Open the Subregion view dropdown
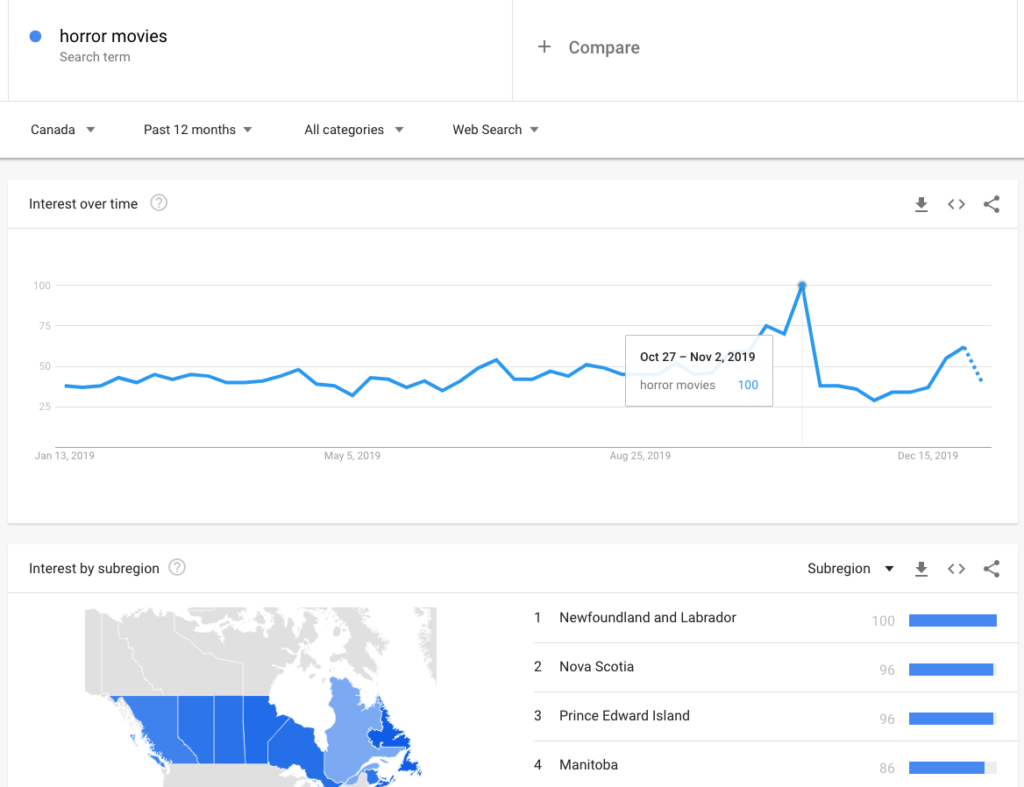The height and width of the screenshot is (787, 1024). click(850, 568)
